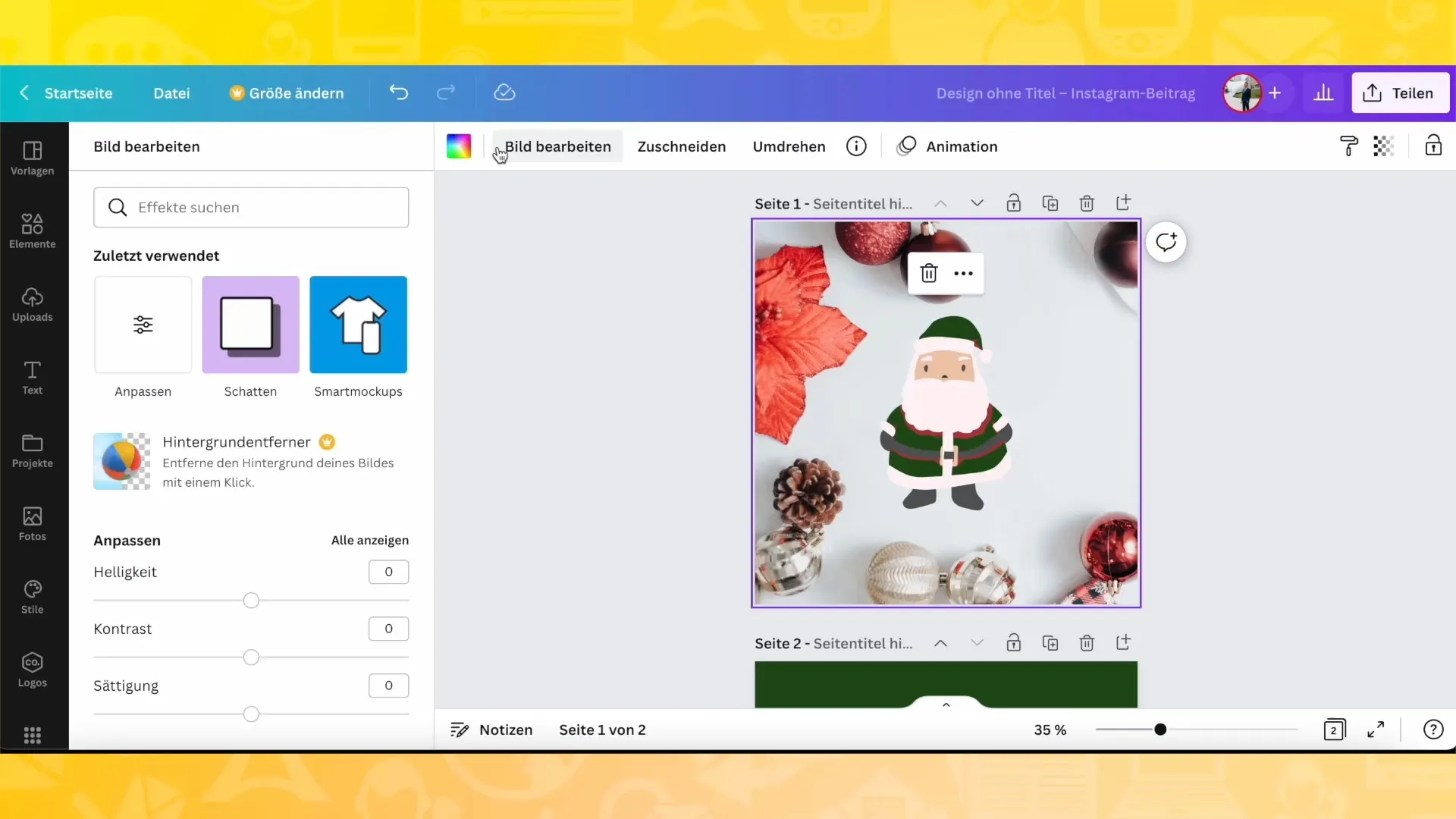Viewport: 1456px width, 819px height.
Task: Click the Bild bearbeiten tab
Action: click(x=559, y=146)
